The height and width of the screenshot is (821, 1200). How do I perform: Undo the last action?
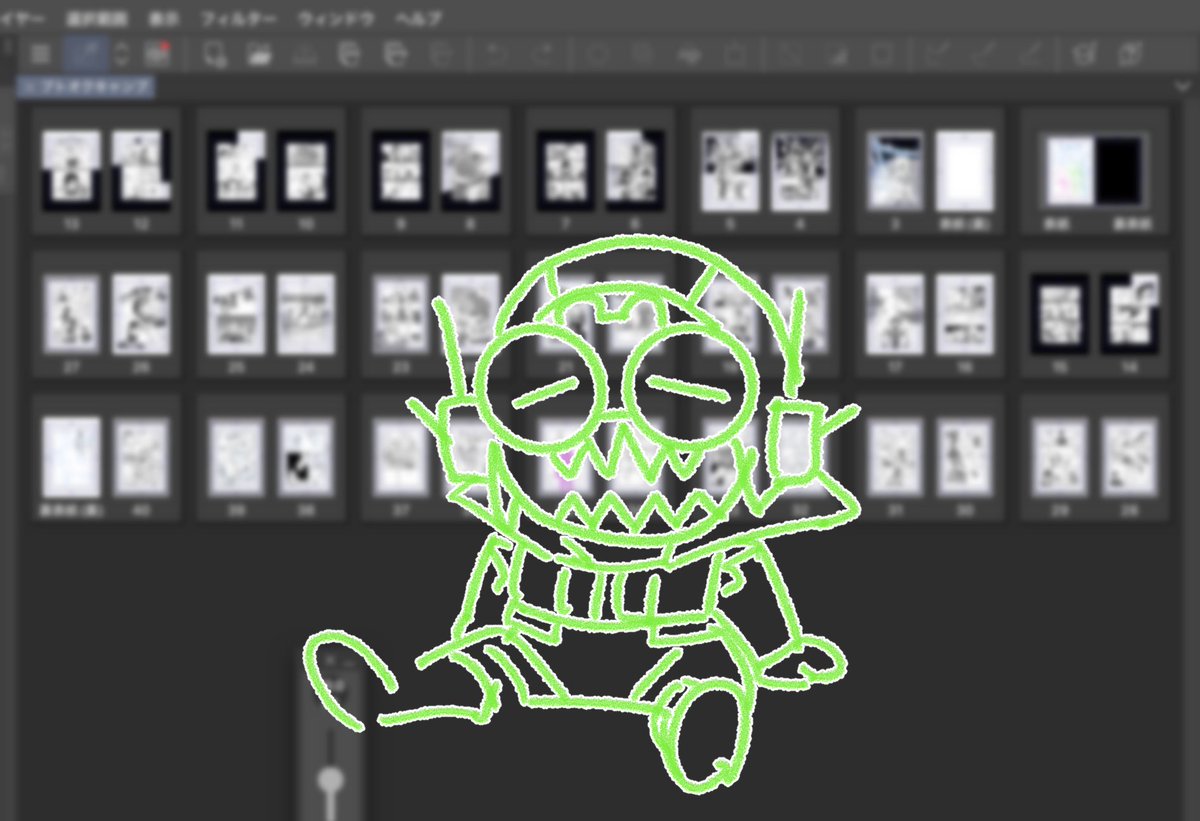pyautogui.click(x=496, y=54)
